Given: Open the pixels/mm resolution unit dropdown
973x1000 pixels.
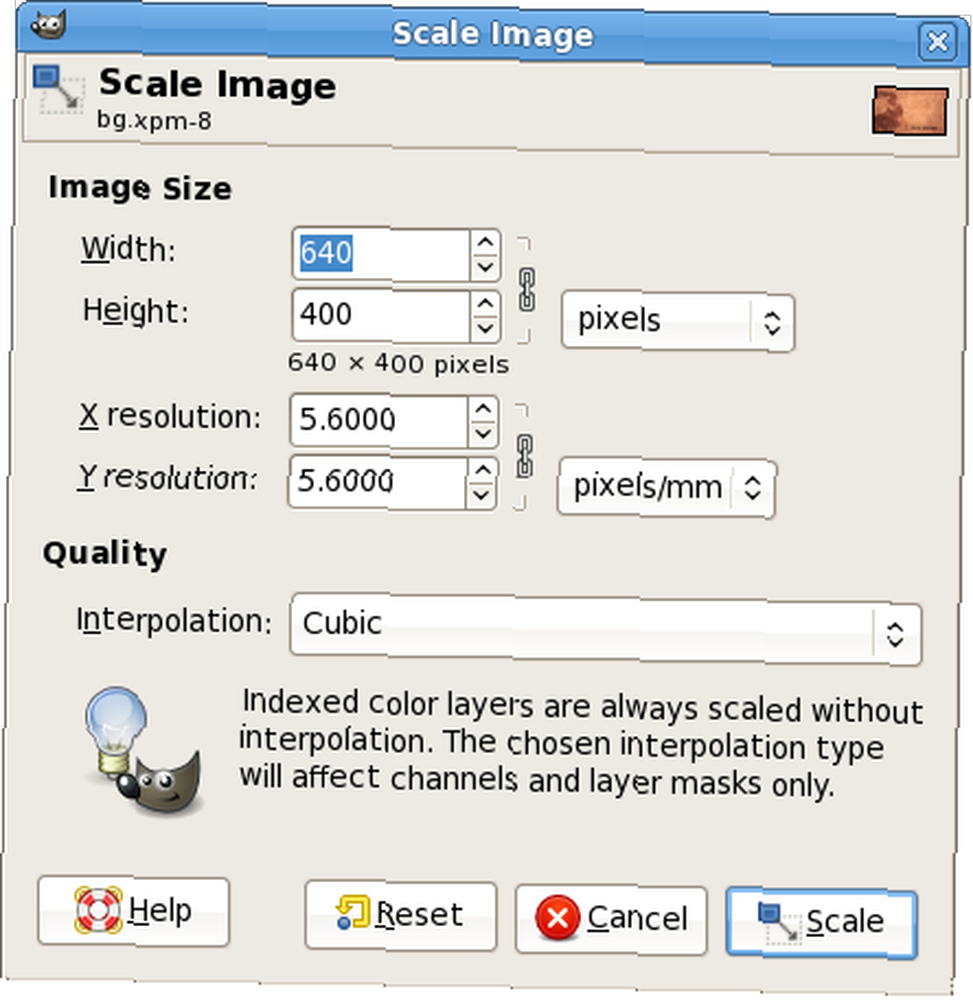Looking at the screenshot, I should pyautogui.click(x=666, y=488).
